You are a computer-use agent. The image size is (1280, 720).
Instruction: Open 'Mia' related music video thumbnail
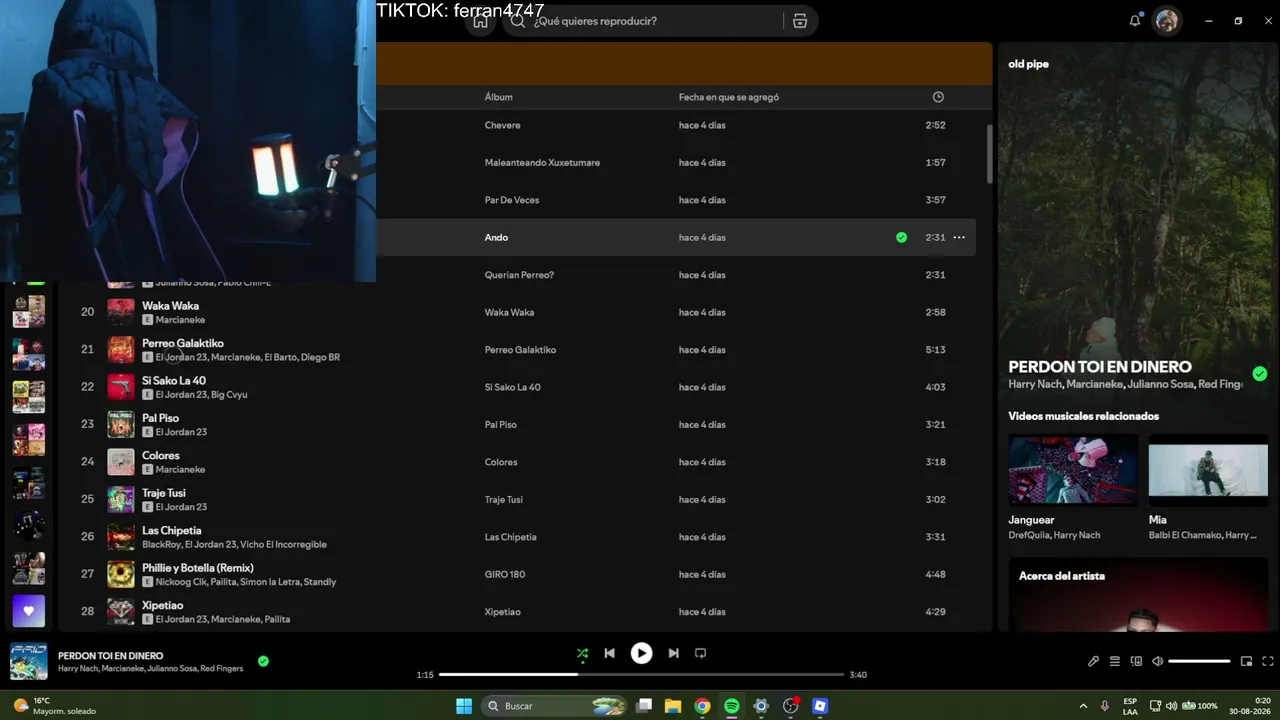point(1208,470)
